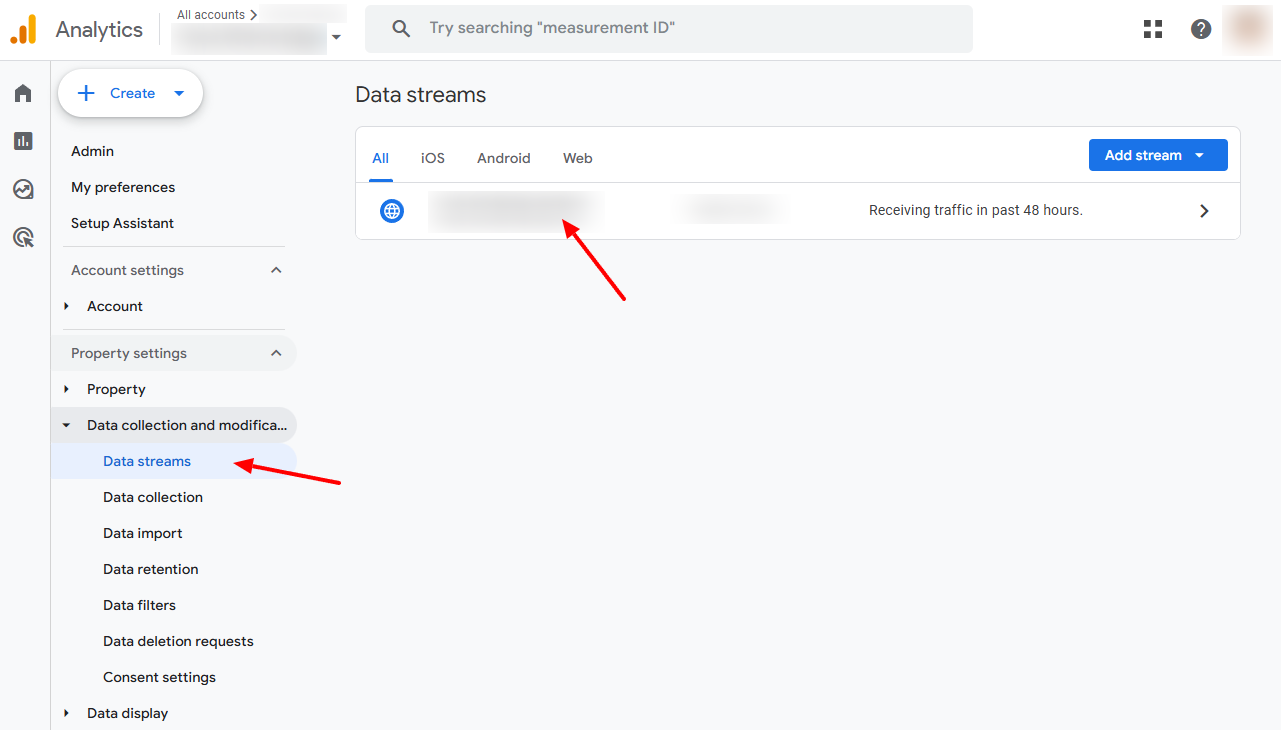The image size is (1281, 730).
Task: Click the search magnifier icon
Action: [x=401, y=29]
